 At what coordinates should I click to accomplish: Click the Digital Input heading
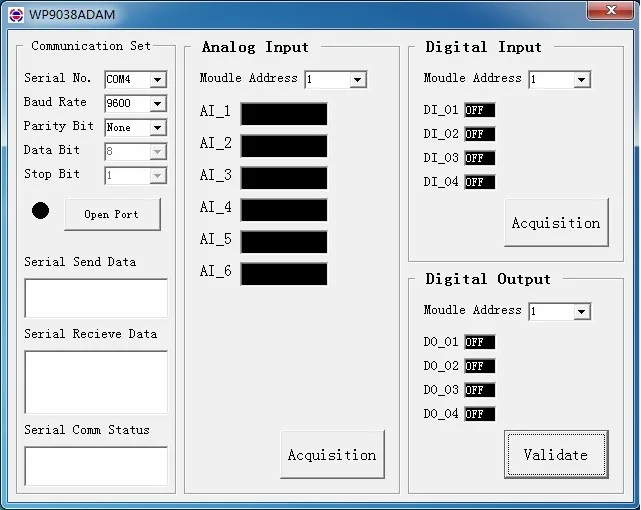tap(483, 47)
